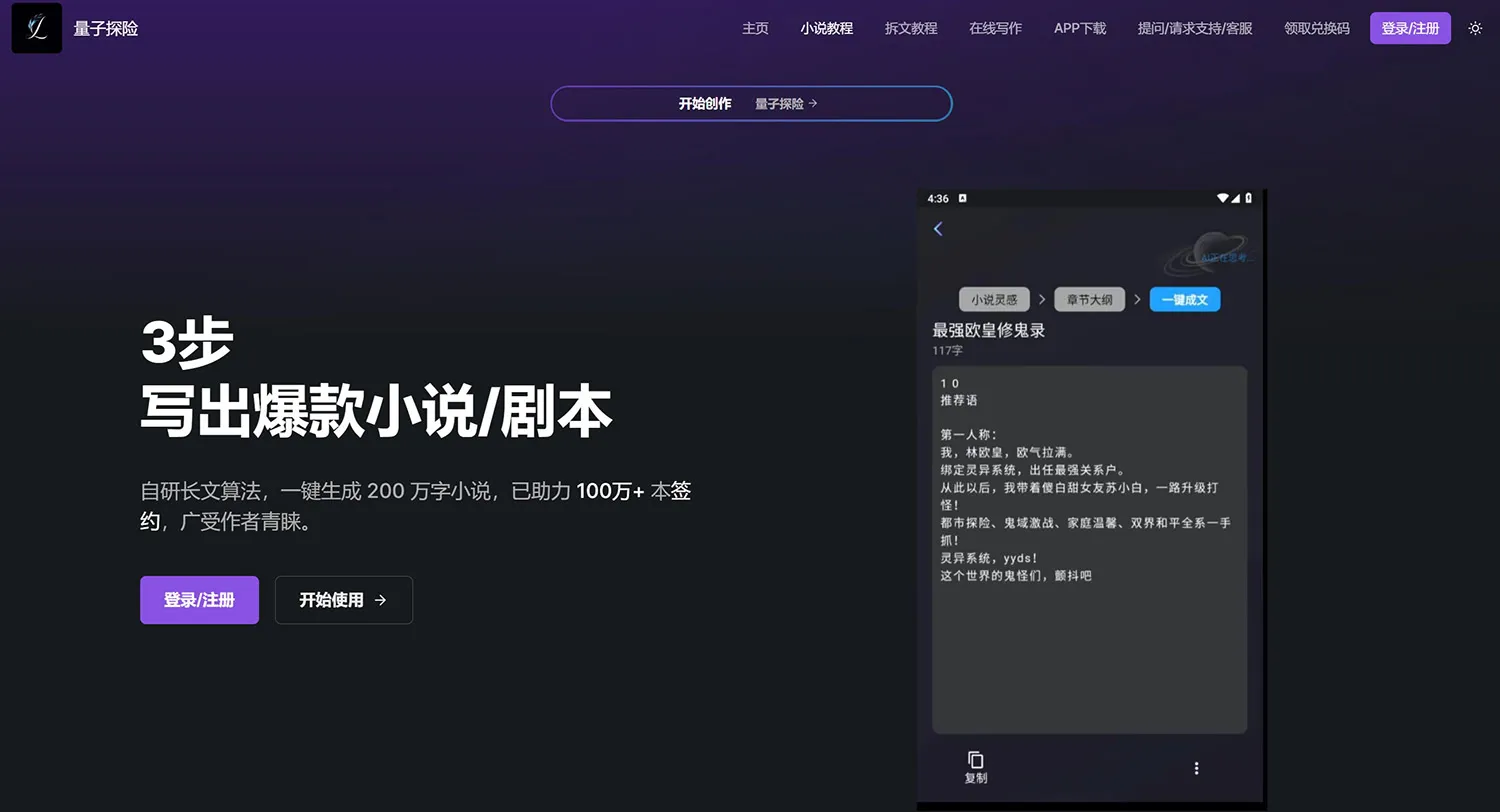Open the 小说教程 nav item
The height and width of the screenshot is (812, 1500).
[826, 28]
